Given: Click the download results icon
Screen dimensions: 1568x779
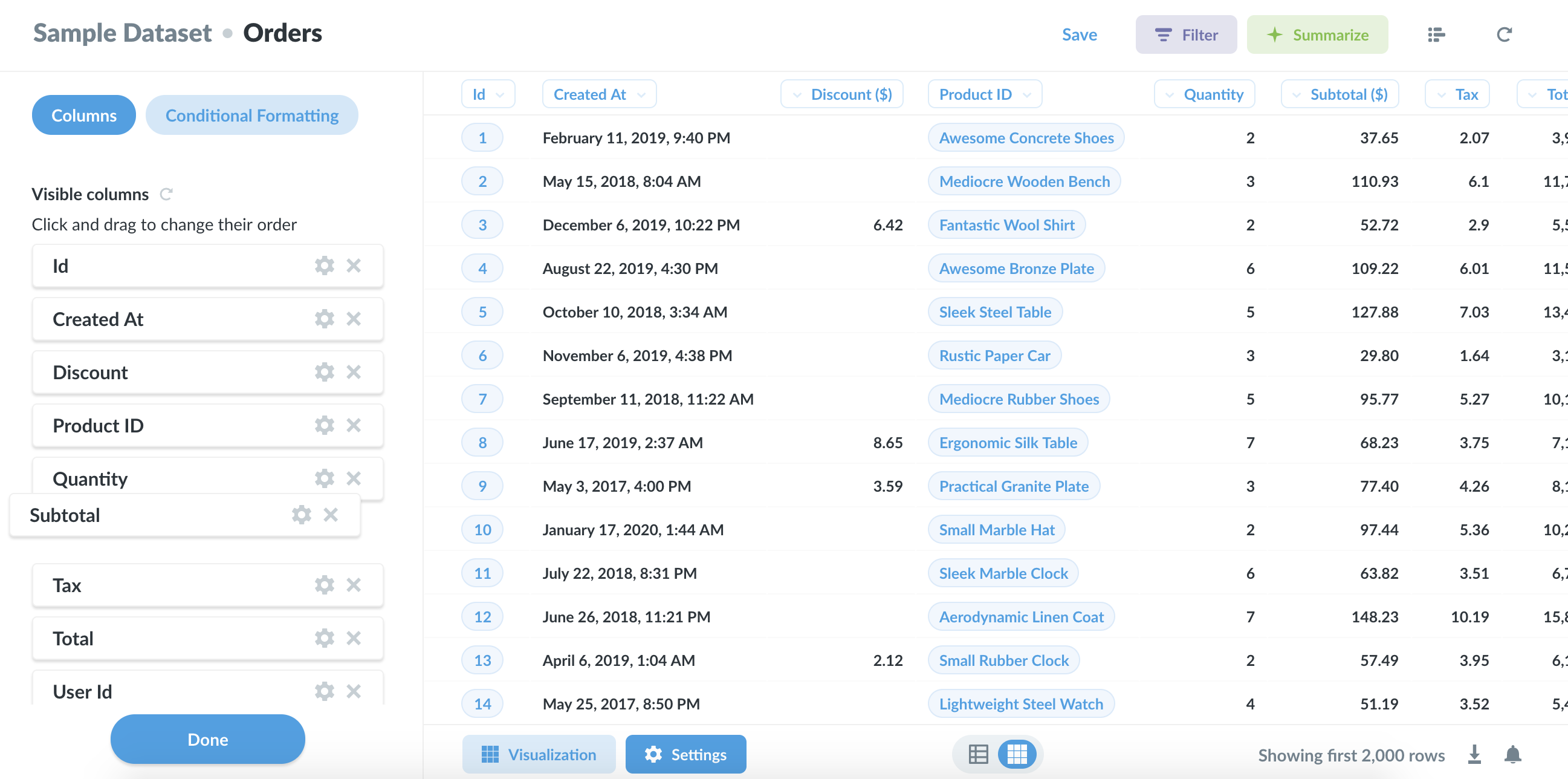Looking at the screenshot, I should coord(1474,754).
